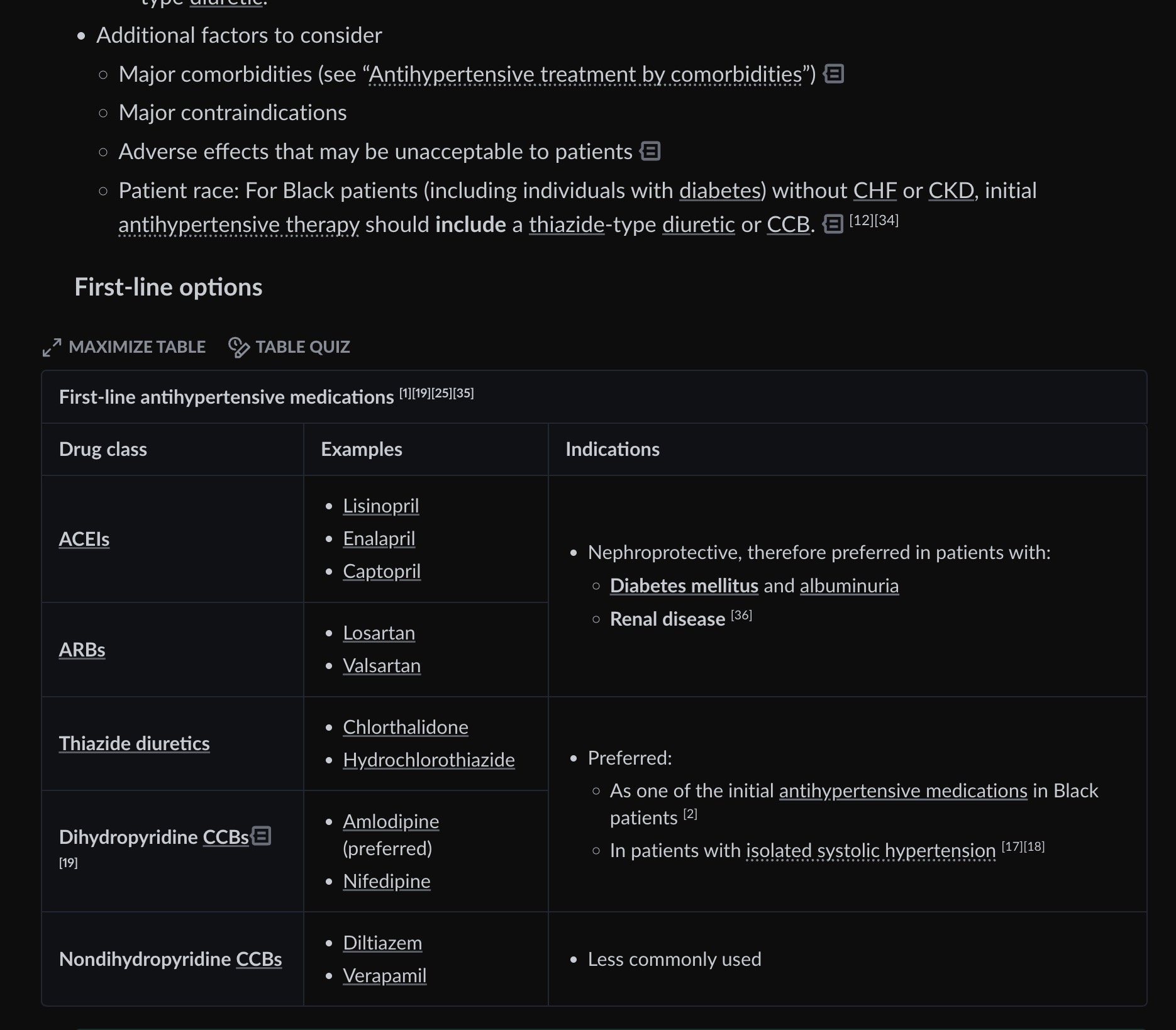Screen dimensions: 1176x1030
Task: Click the Thiazide diuretics link
Action: tap(134, 744)
